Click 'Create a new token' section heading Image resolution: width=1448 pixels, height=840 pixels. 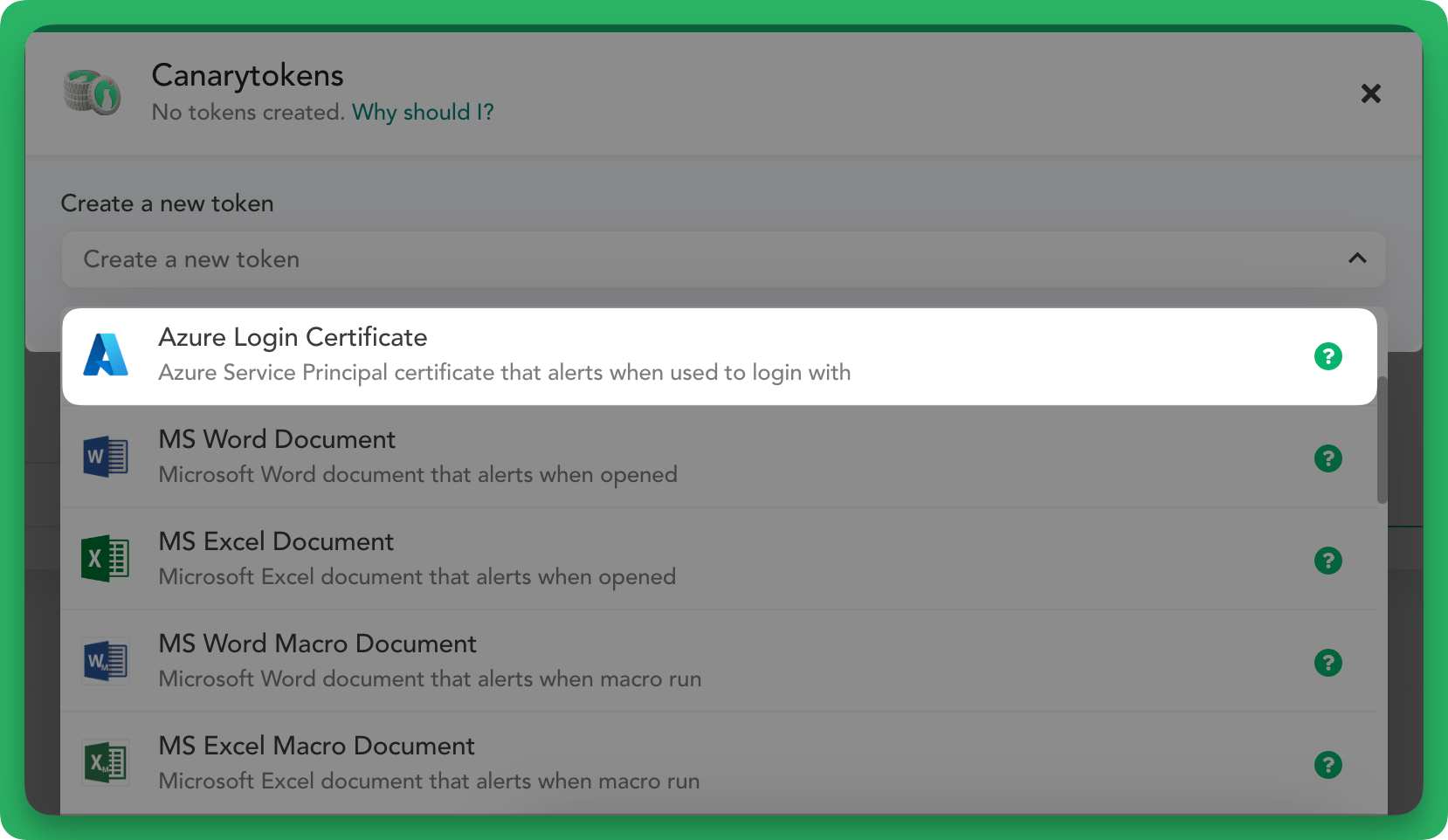coord(167,203)
